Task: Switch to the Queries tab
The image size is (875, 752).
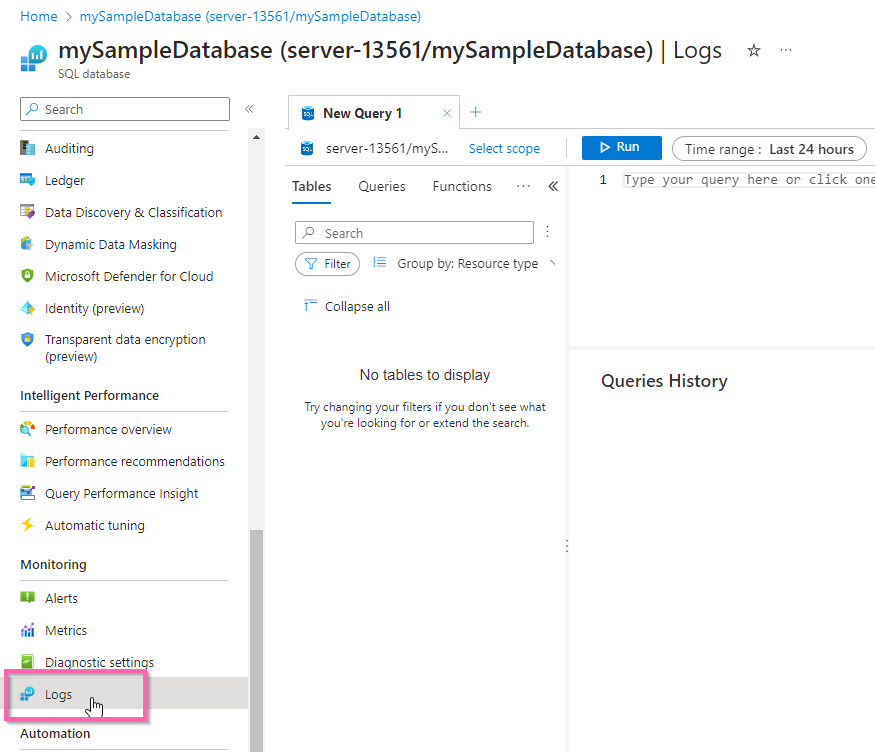Action: pyautogui.click(x=382, y=186)
